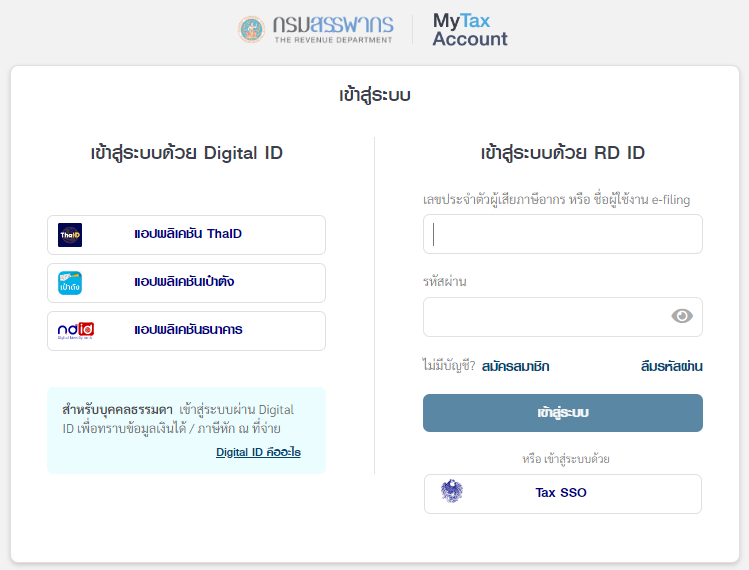
Task: Click the Tax SSO garuda emblem icon
Action: [x=451, y=491]
